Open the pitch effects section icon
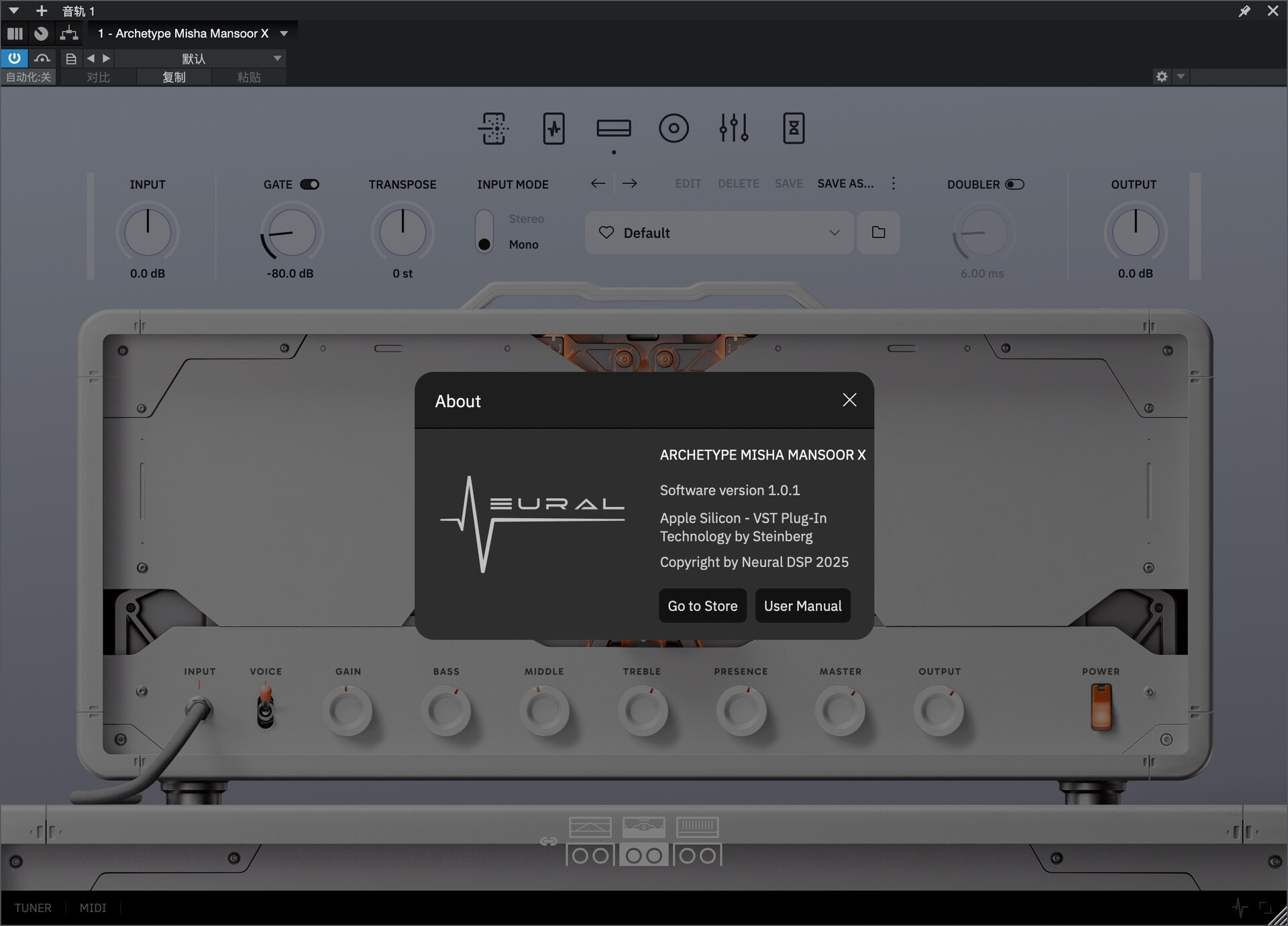The image size is (1288, 926). tap(494, 128)
